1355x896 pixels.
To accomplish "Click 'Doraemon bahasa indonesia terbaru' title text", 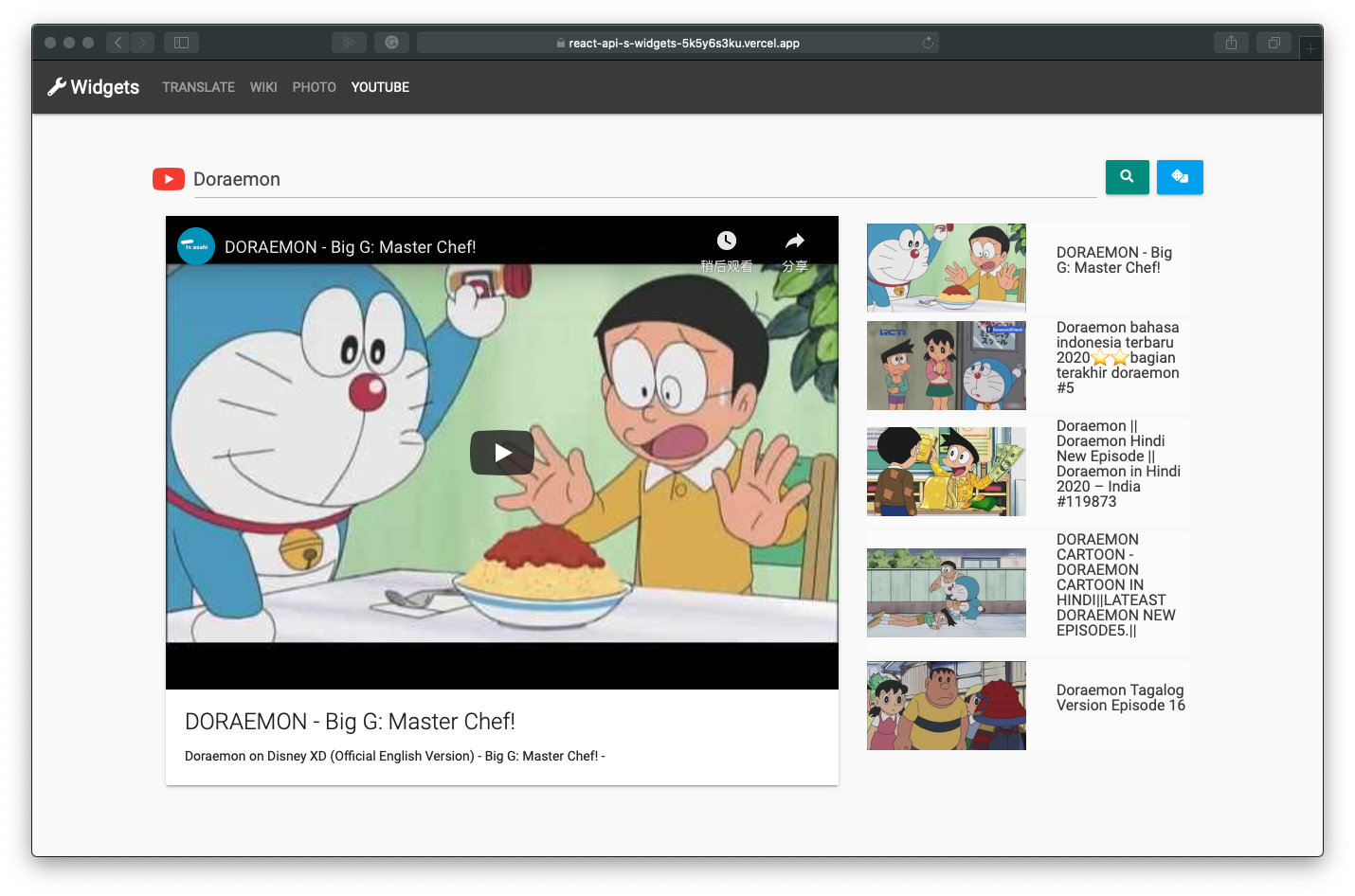I will point(1118,358).
